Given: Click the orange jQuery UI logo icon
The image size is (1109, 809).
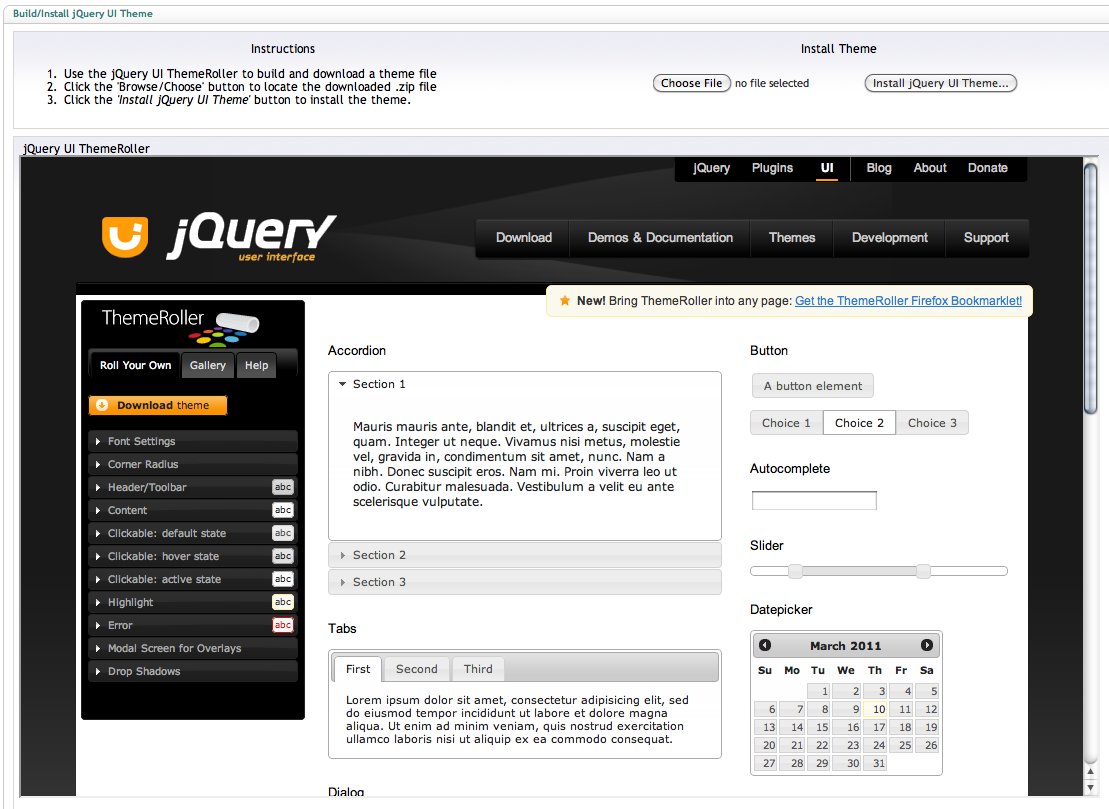Looking at the screenshot, I should (125, 236).
